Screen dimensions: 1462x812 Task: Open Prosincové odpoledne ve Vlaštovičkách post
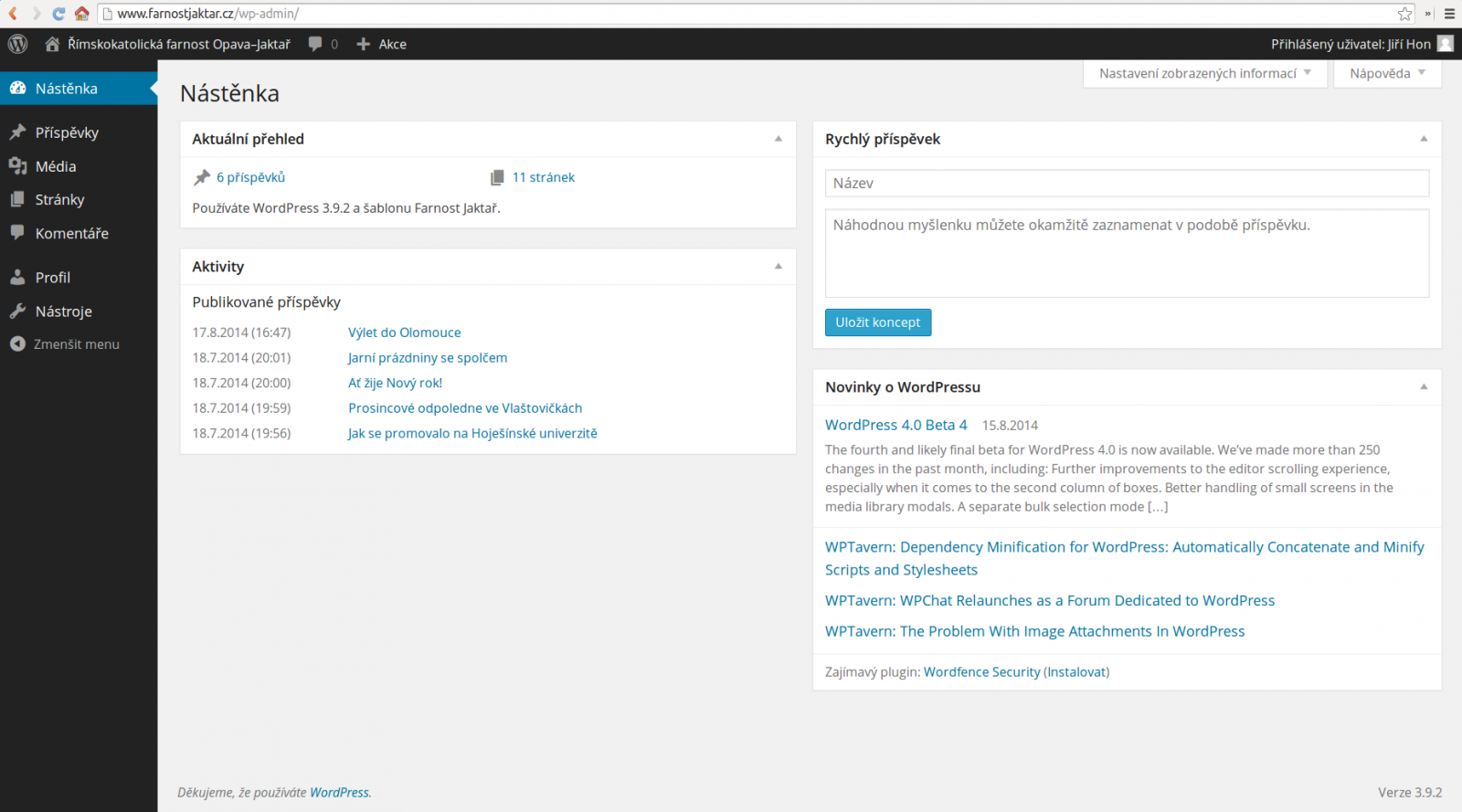465,408
